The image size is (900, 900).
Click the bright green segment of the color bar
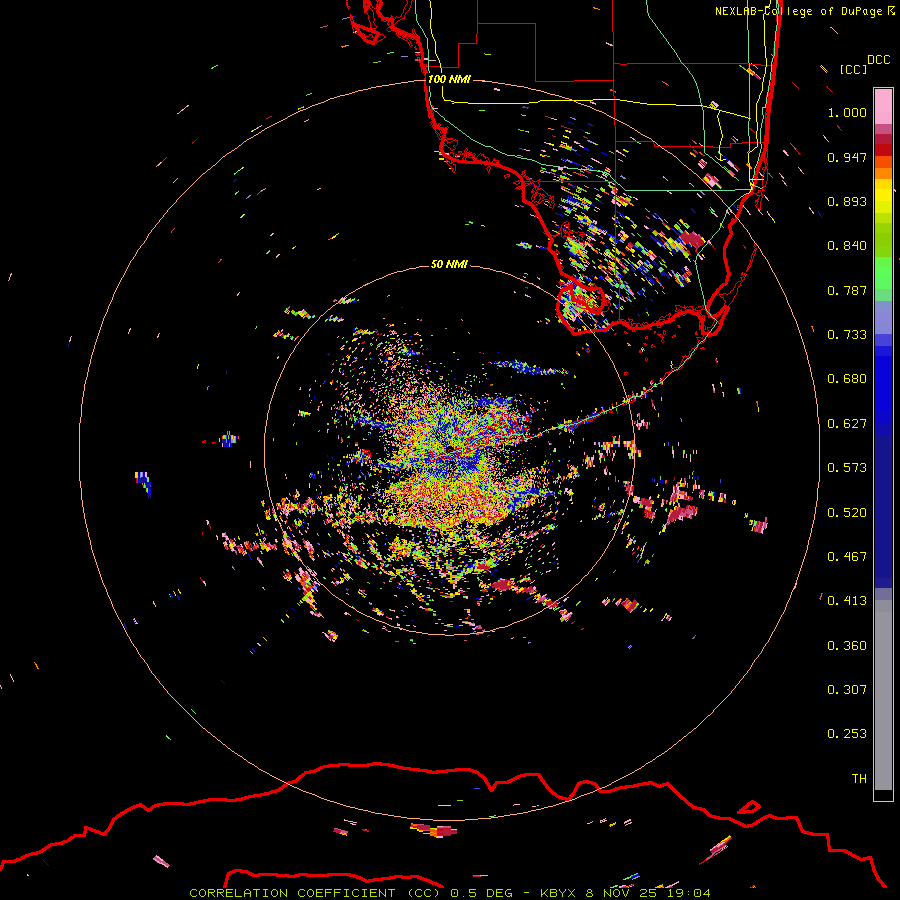(x=883, y=273)
